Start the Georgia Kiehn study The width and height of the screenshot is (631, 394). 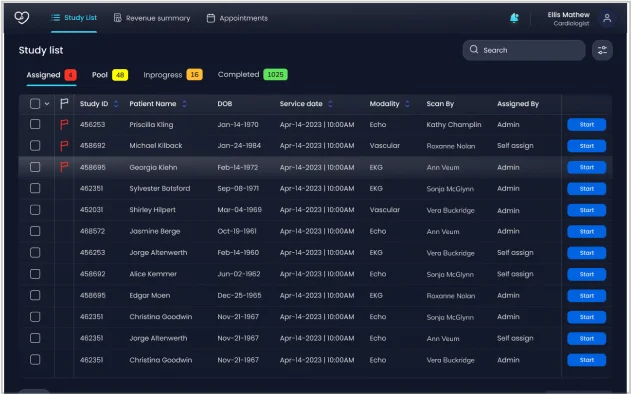coord(586,167)
